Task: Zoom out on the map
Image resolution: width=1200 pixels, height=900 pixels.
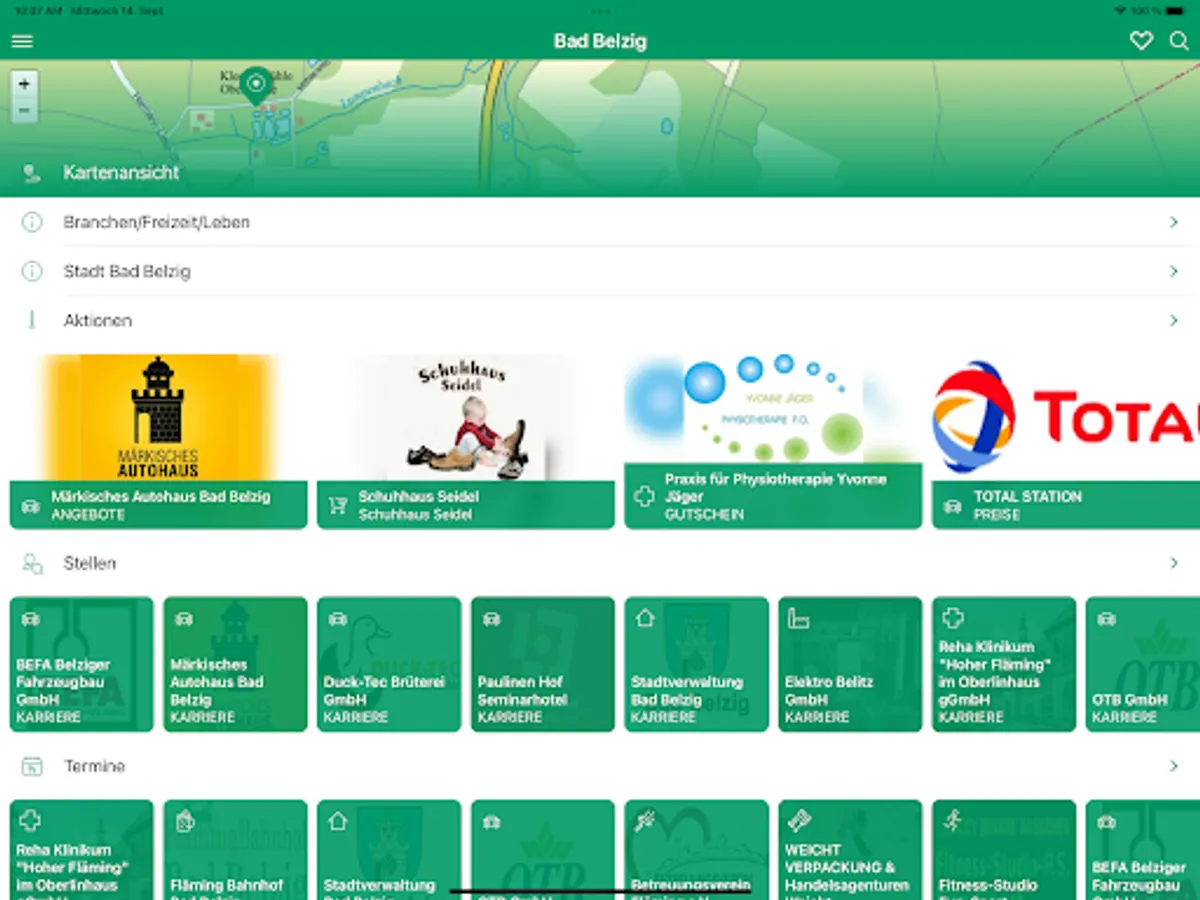Action: (24, 109)
